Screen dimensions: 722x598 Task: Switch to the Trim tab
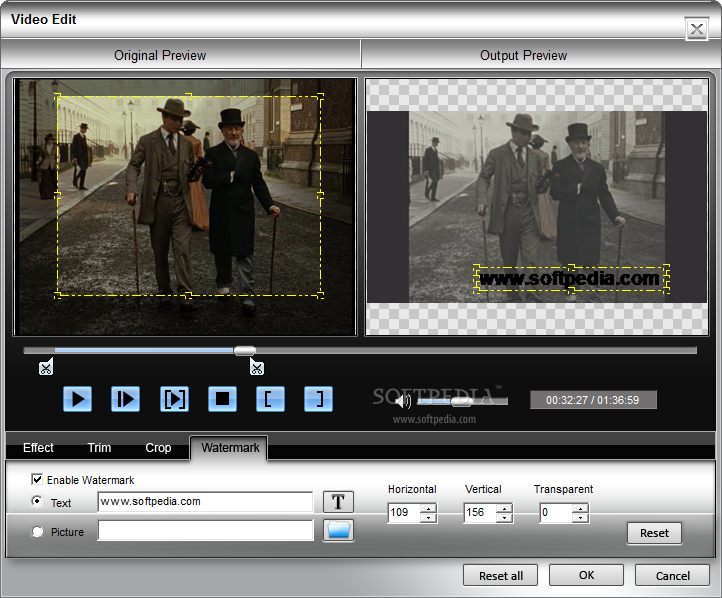point(99,447)
